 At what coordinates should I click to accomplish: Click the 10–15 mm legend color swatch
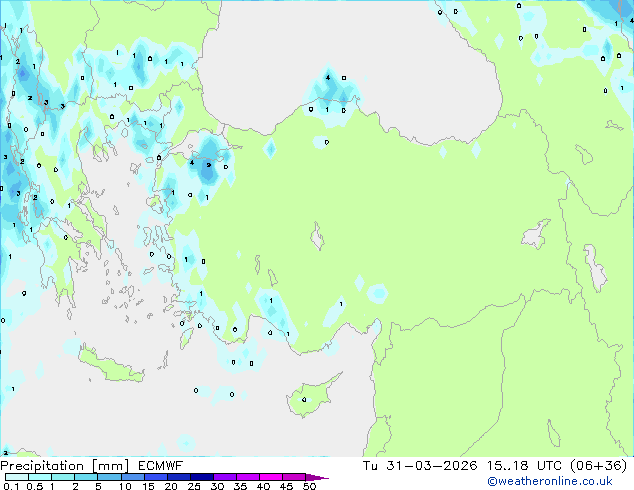(x=132, y=477)
